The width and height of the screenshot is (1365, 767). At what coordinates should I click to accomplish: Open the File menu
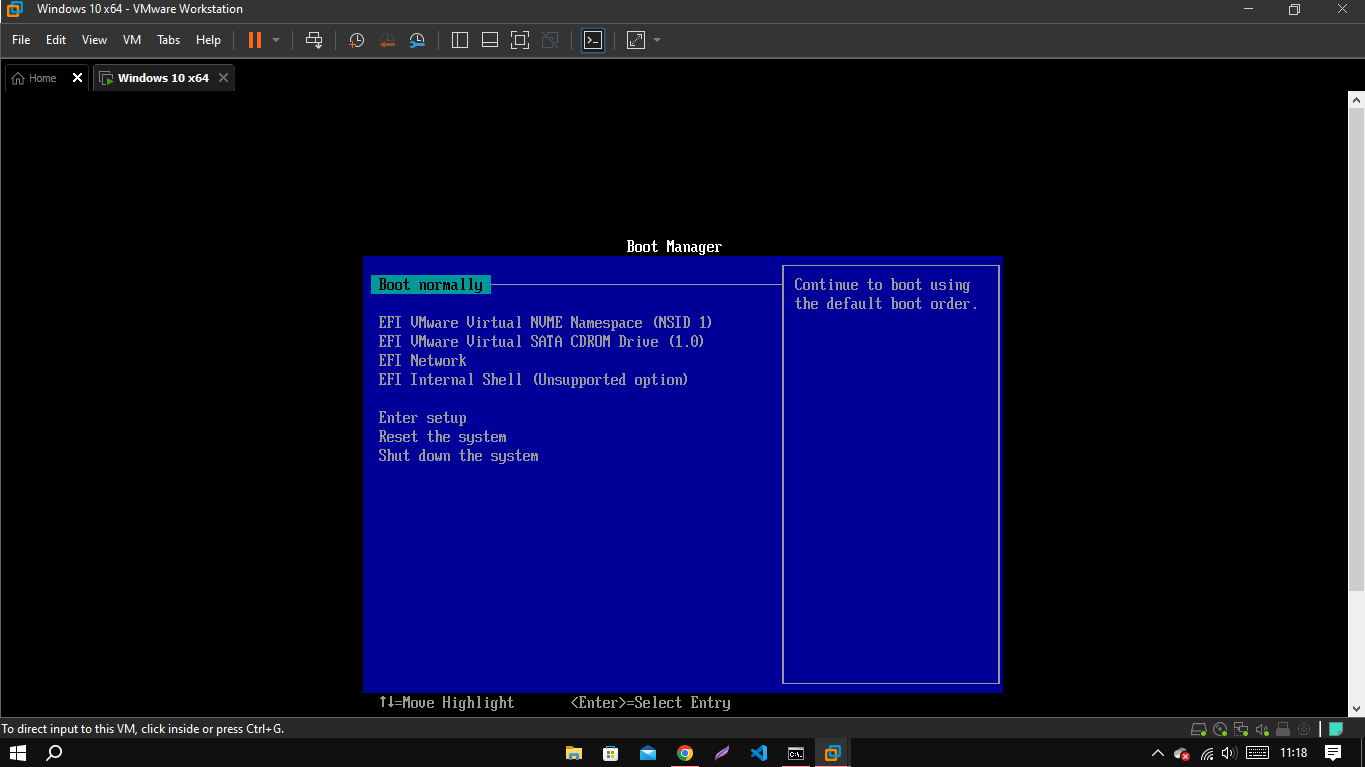[x=21, y=40]
